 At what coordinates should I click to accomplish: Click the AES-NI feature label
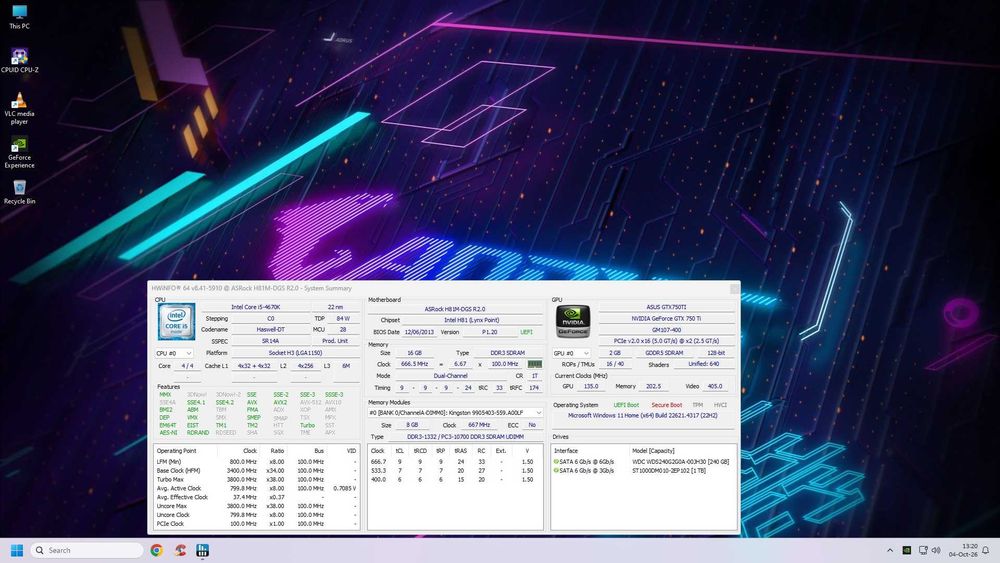pyautogui.click(x=168, y=433)
